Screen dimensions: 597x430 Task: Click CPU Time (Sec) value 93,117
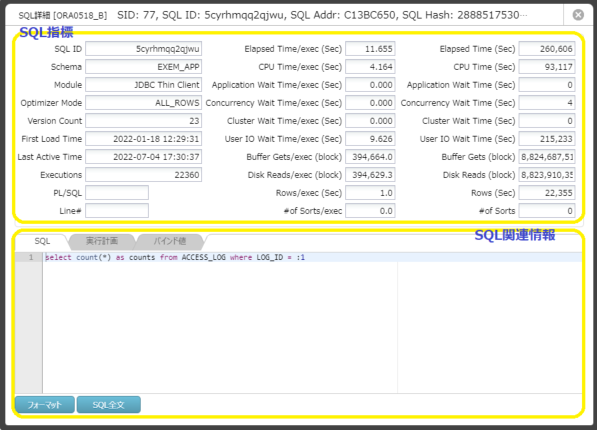tap(547, 67)
